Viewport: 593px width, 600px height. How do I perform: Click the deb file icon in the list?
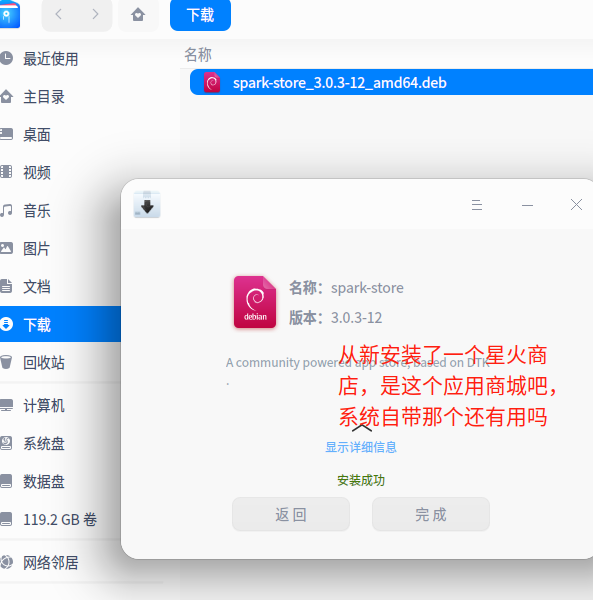pos(212,82)
